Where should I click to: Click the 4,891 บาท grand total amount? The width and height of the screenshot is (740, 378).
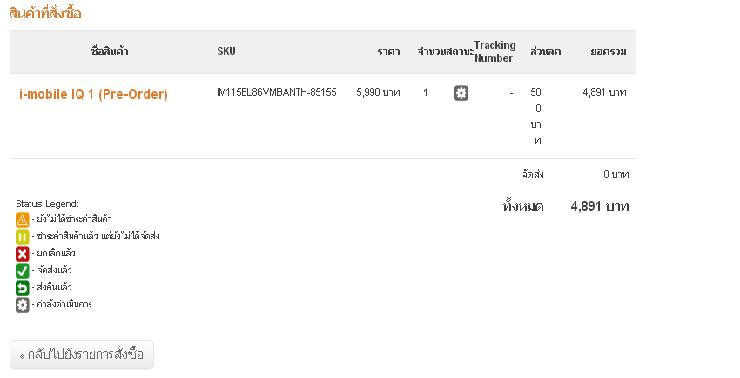click(x=600, y=206)
